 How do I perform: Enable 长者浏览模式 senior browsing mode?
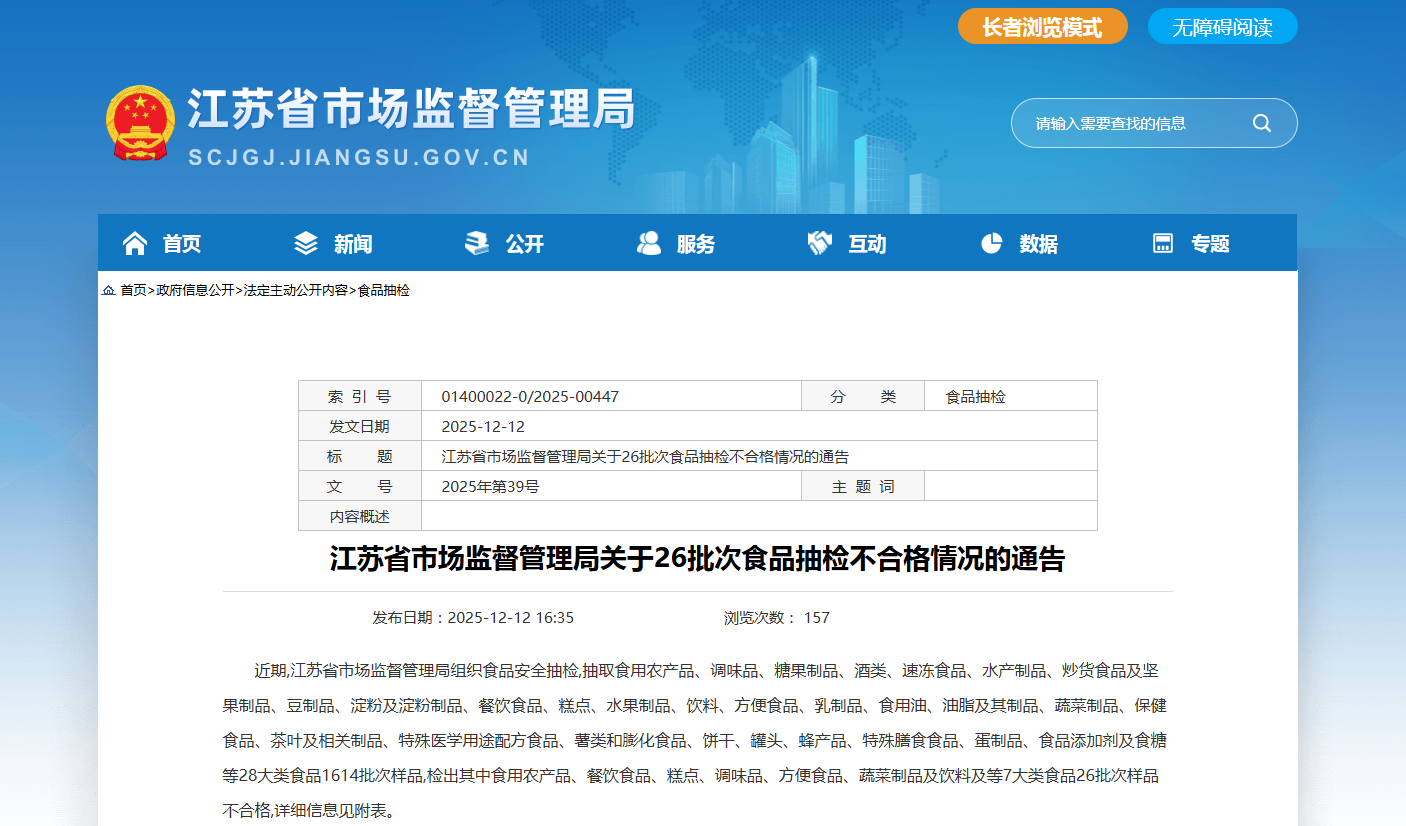click(1042, 27)
